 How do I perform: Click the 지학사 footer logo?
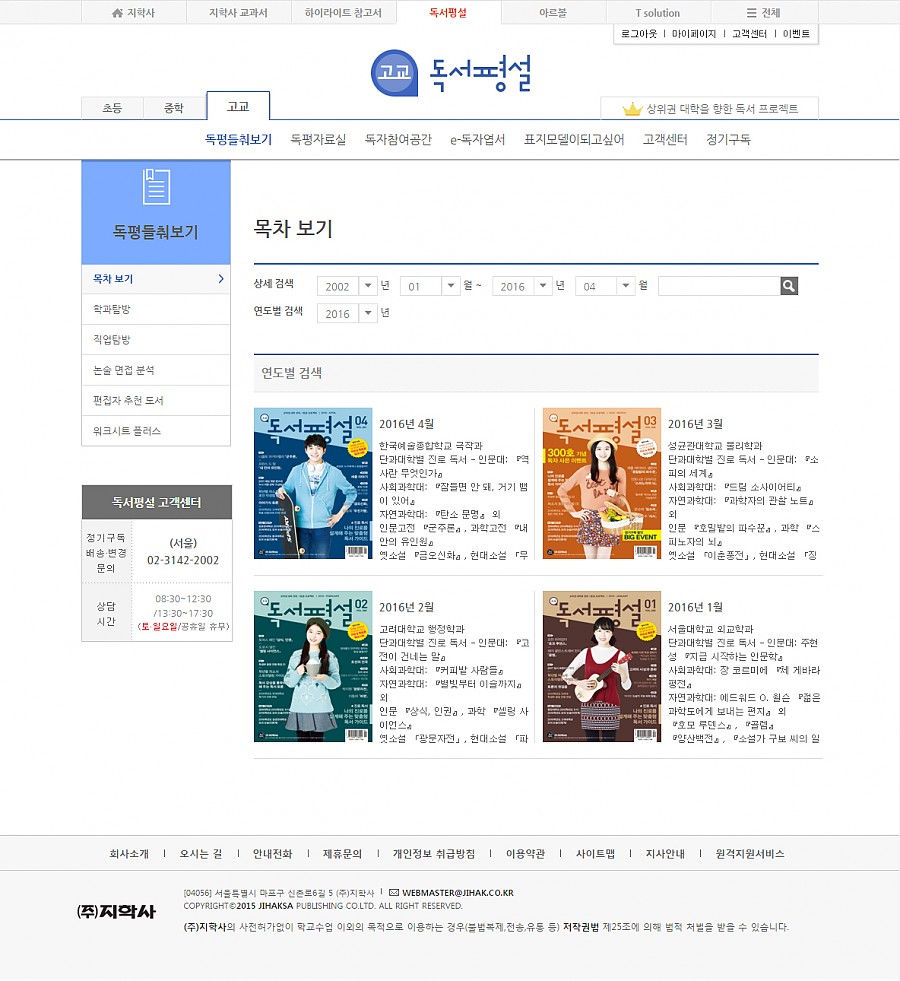pos(117,911)
